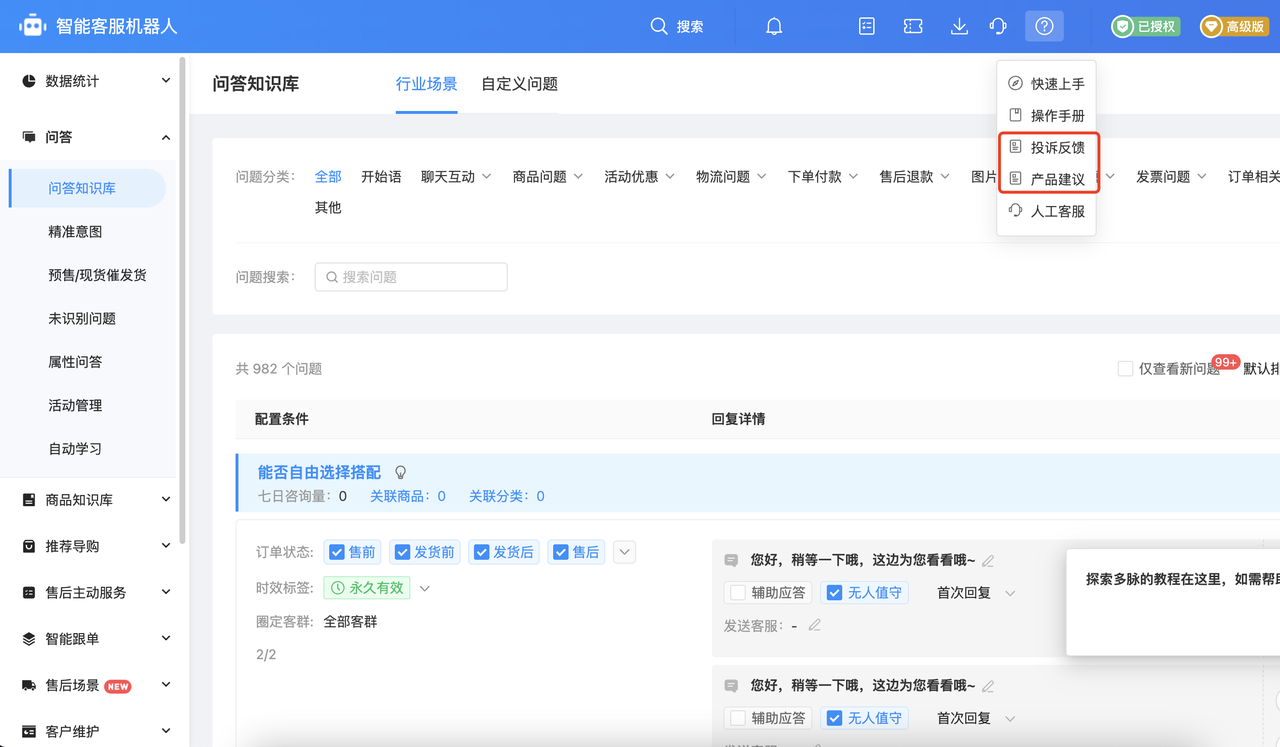Click the headset customer service icon
1280x747 pixels.
[998, 27]
